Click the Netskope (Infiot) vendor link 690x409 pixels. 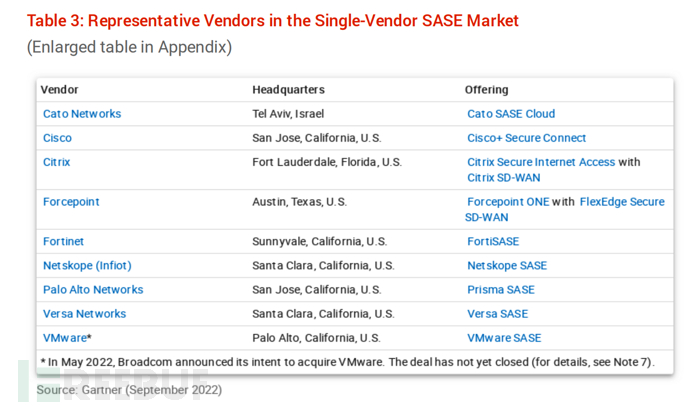pyautogui.click(x=87, y=266)
